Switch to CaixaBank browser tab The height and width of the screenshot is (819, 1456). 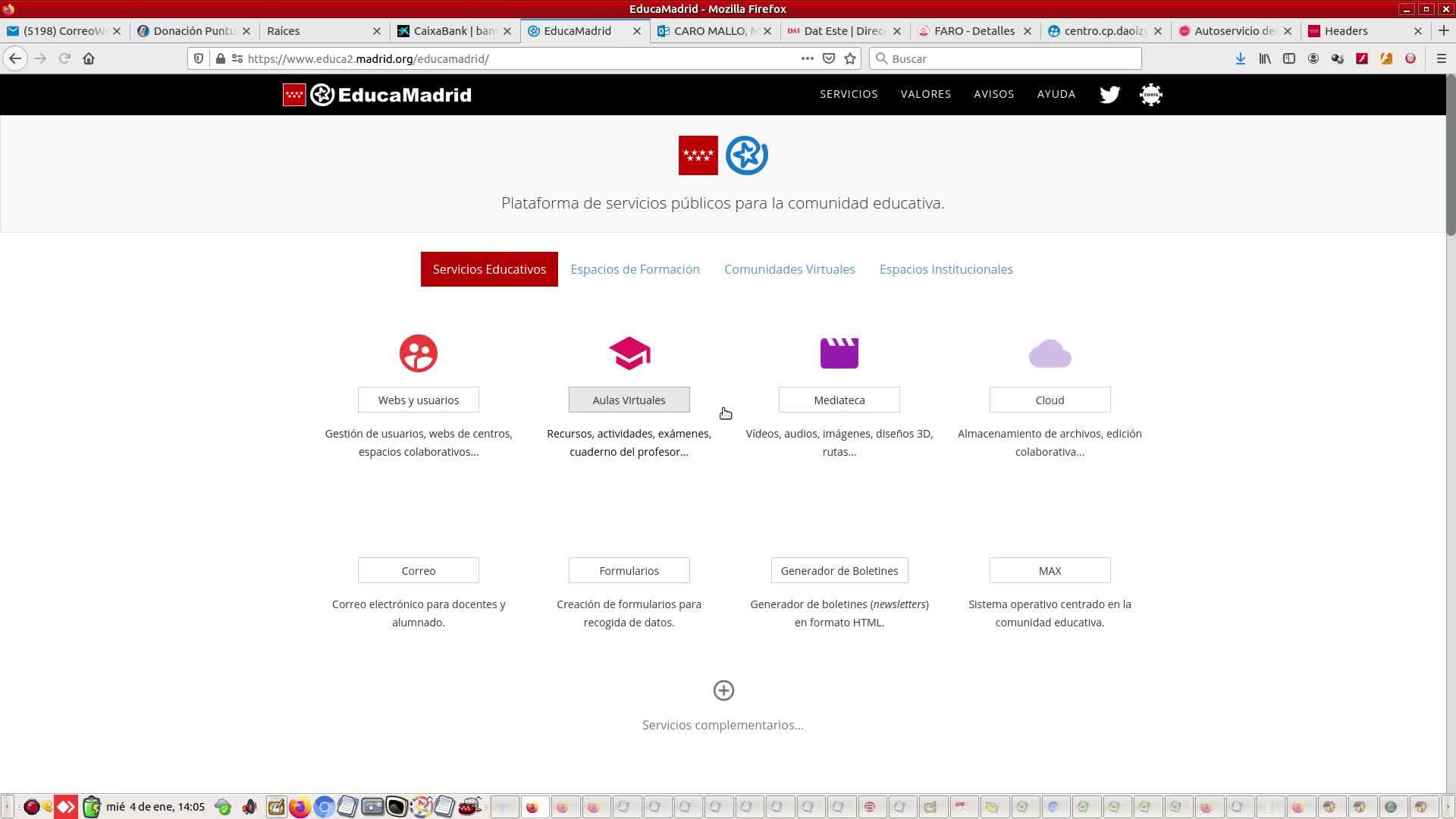point(453,31)
